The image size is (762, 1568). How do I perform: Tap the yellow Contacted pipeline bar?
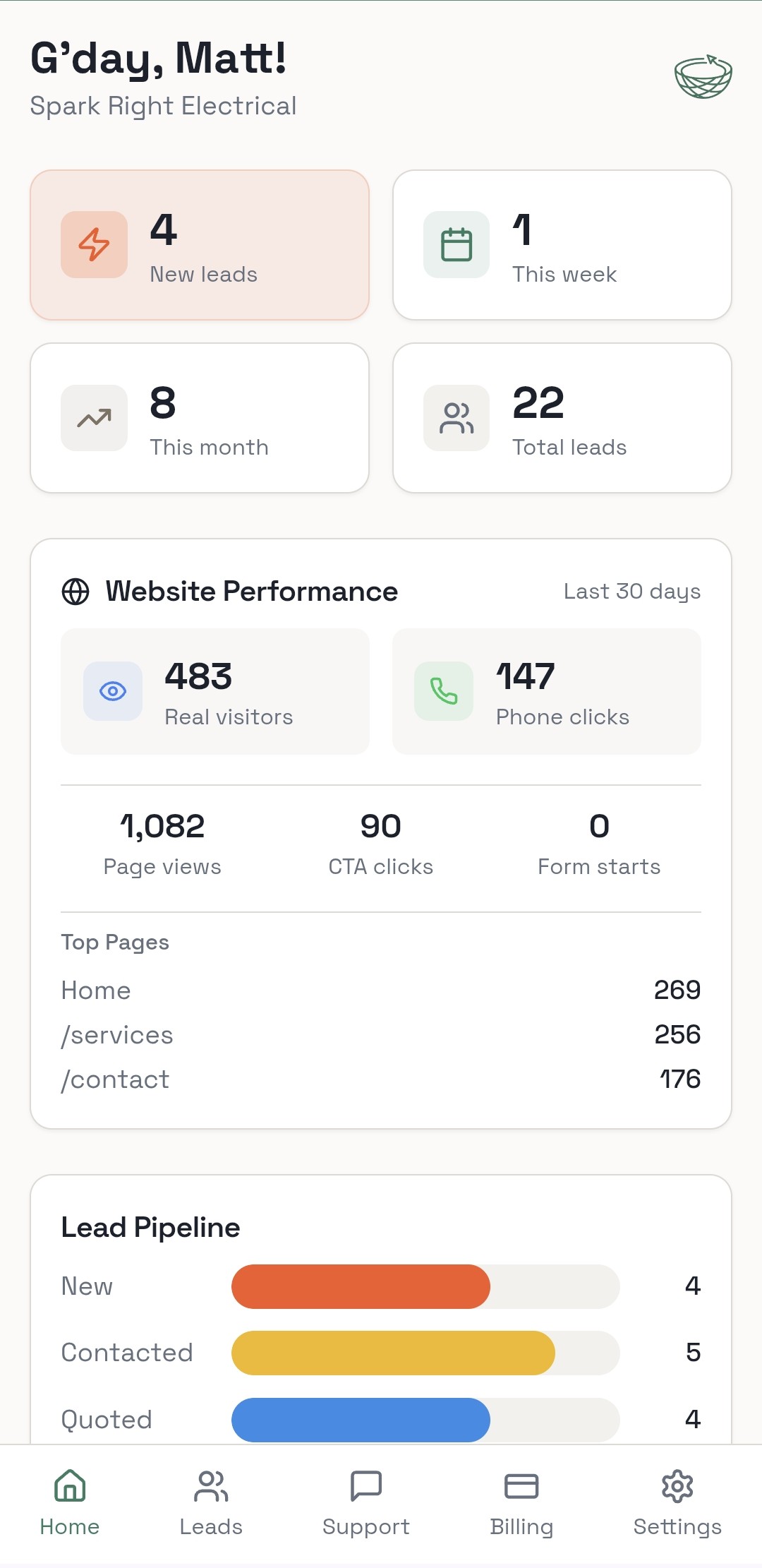tap(393, 1353)
